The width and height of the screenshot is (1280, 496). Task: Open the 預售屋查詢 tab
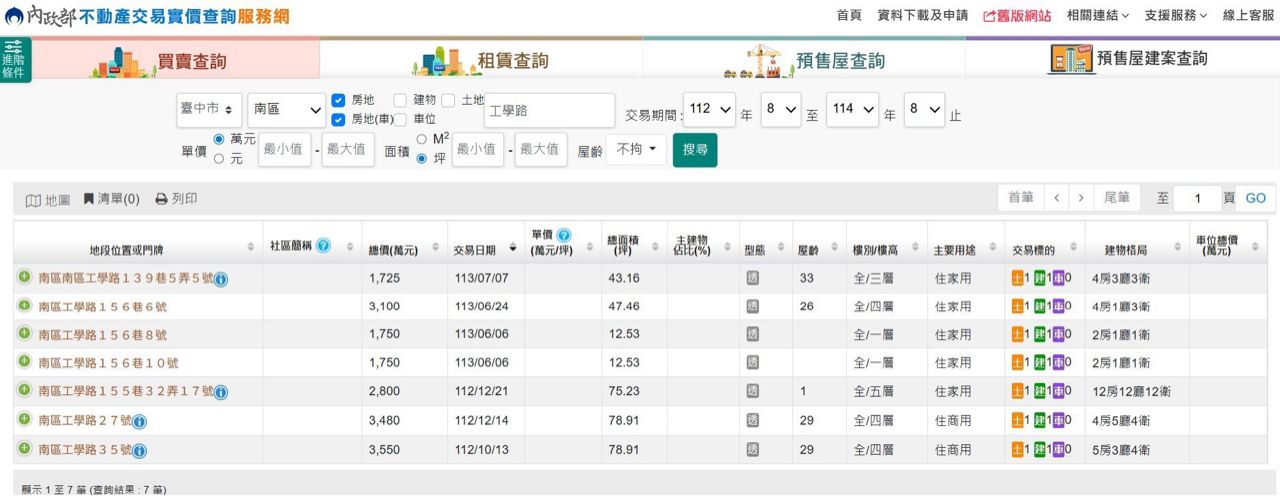click(x=804, y=60)
